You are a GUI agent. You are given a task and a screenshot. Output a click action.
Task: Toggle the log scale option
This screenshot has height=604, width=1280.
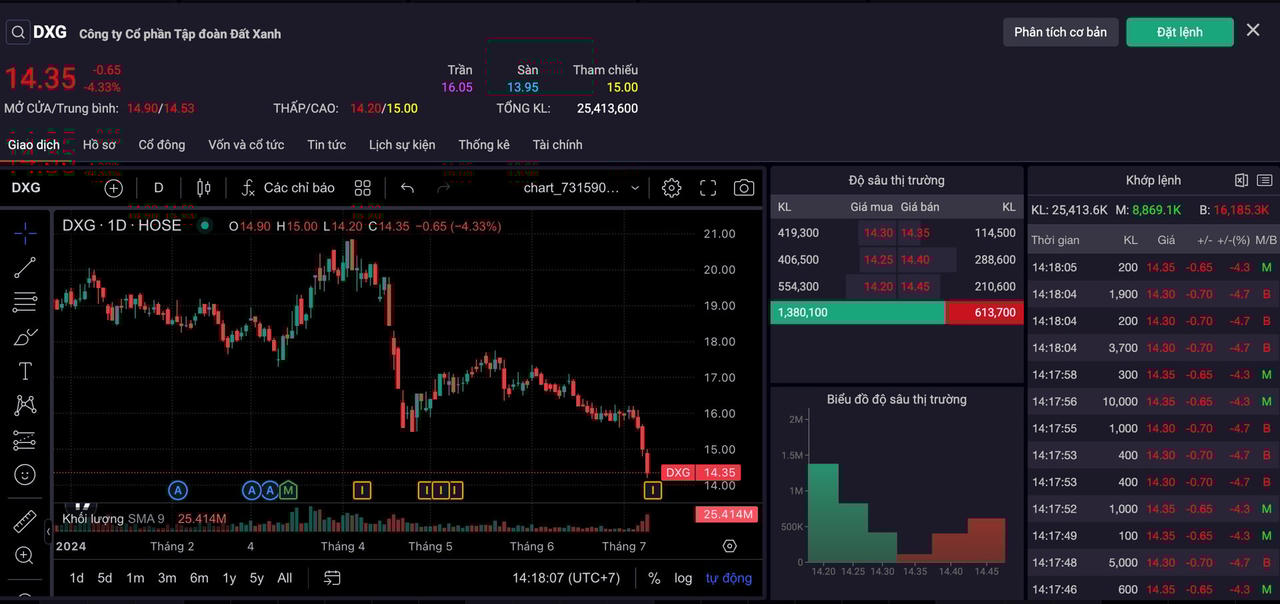[x=683, y=578]
